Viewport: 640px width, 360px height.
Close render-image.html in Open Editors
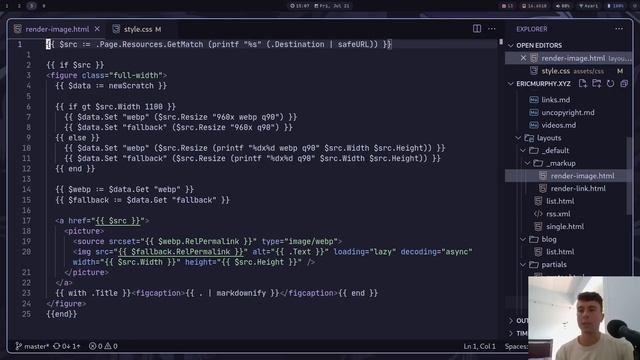[523, 58]
